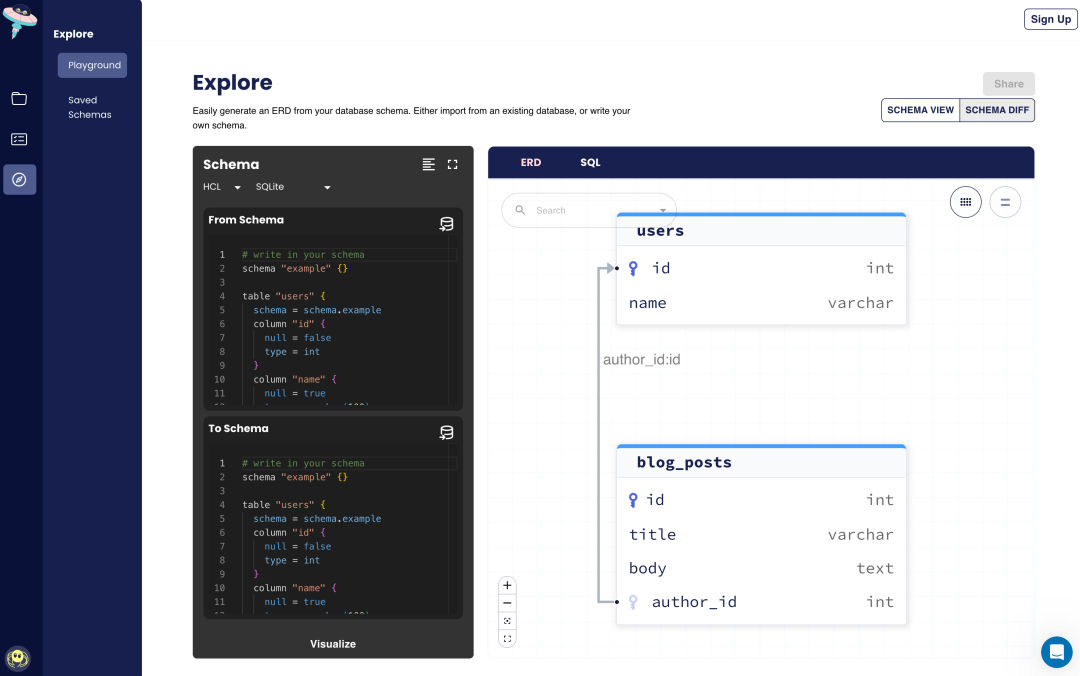This screenshot has width=1080, height=676.
Task: Open the HCL language dropdown
Action: (x=222, y=187)
